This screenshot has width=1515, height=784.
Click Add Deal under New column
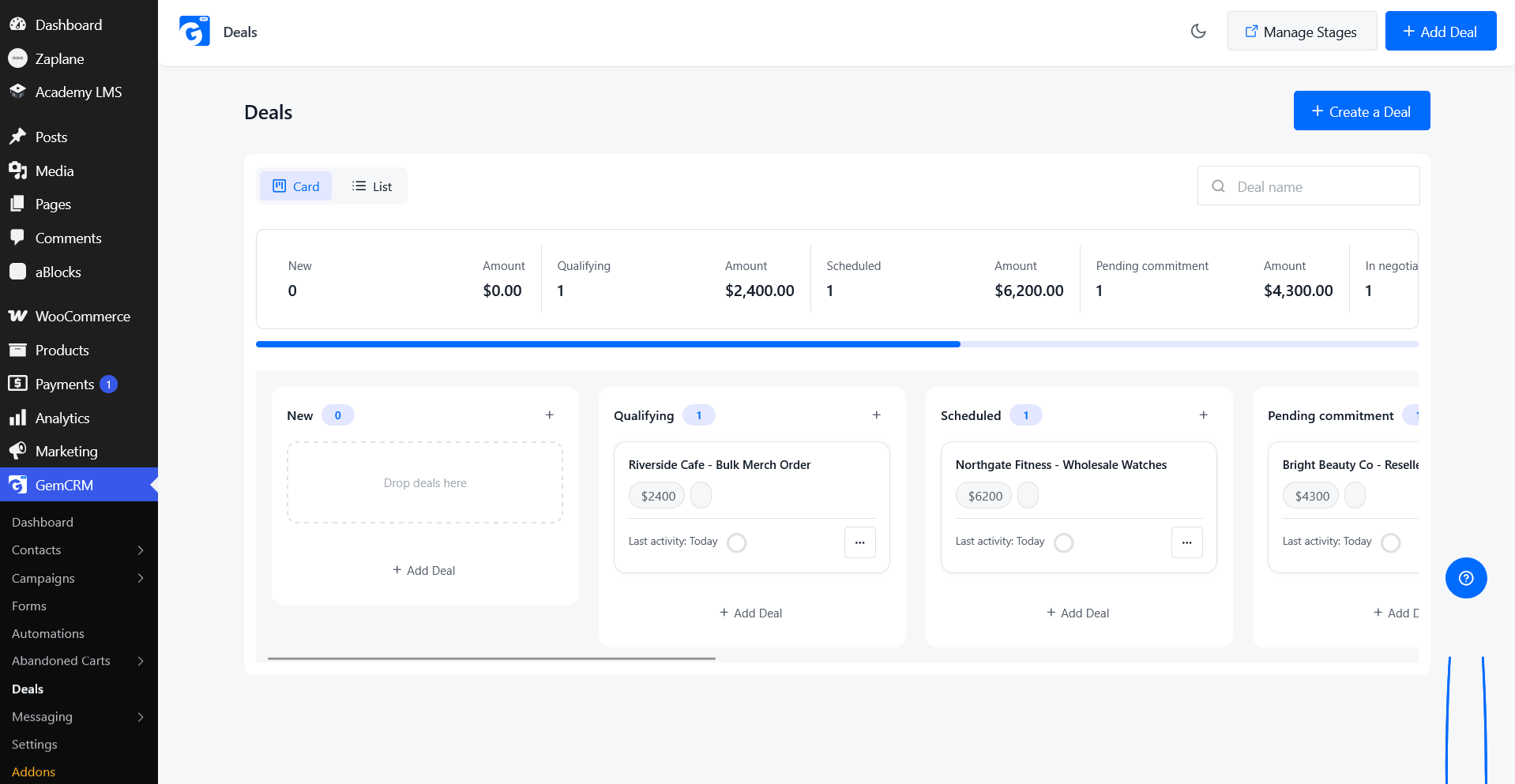point(424,570)
